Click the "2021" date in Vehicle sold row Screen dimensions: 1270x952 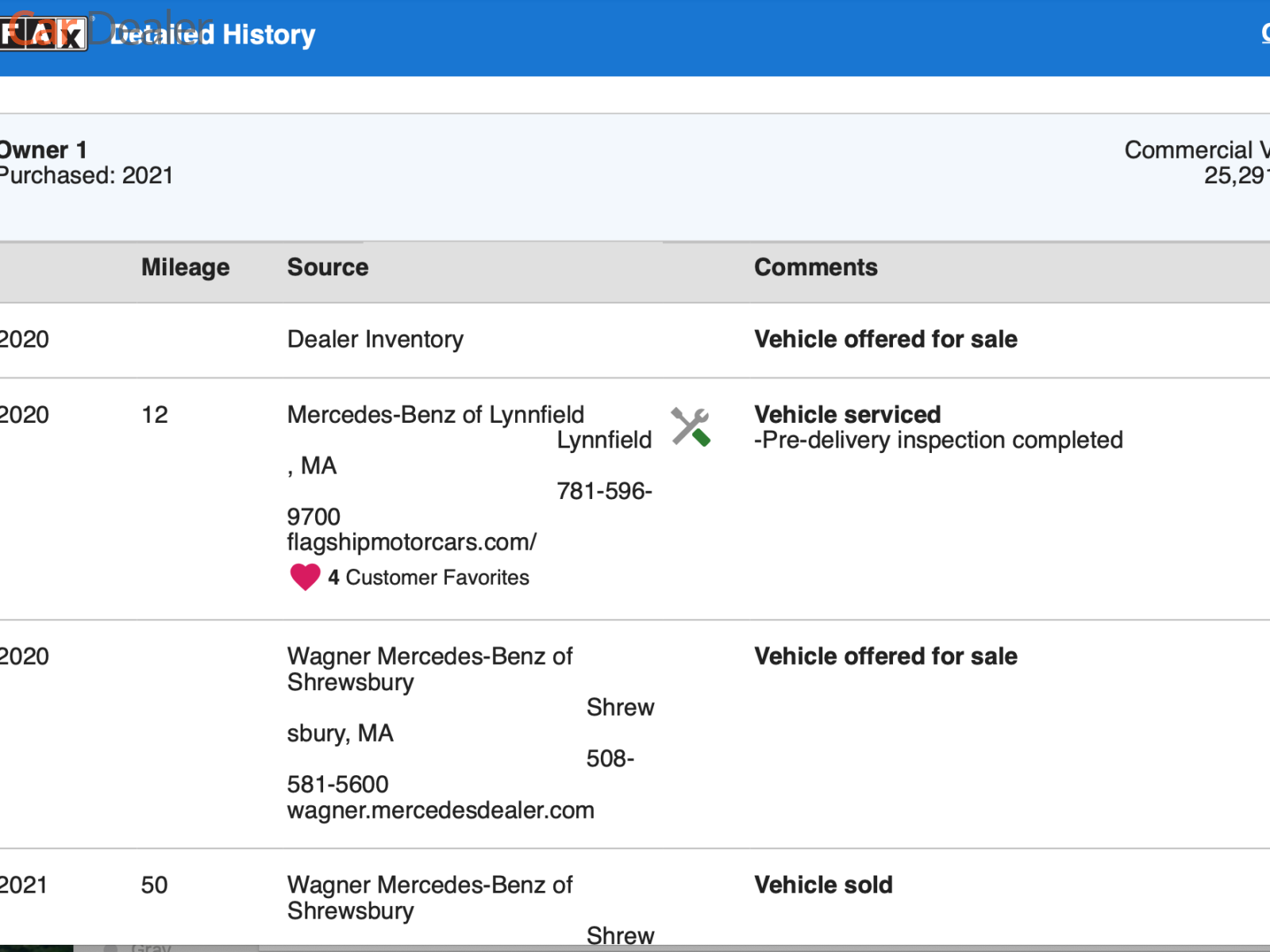(24, 885)
